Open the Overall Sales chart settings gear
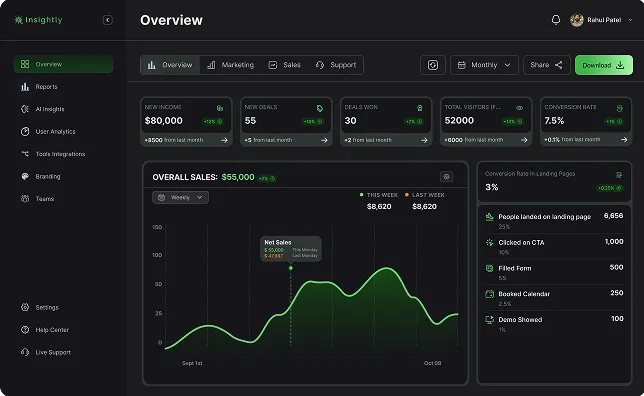The image size is (644, 396). tap(446, 177)
